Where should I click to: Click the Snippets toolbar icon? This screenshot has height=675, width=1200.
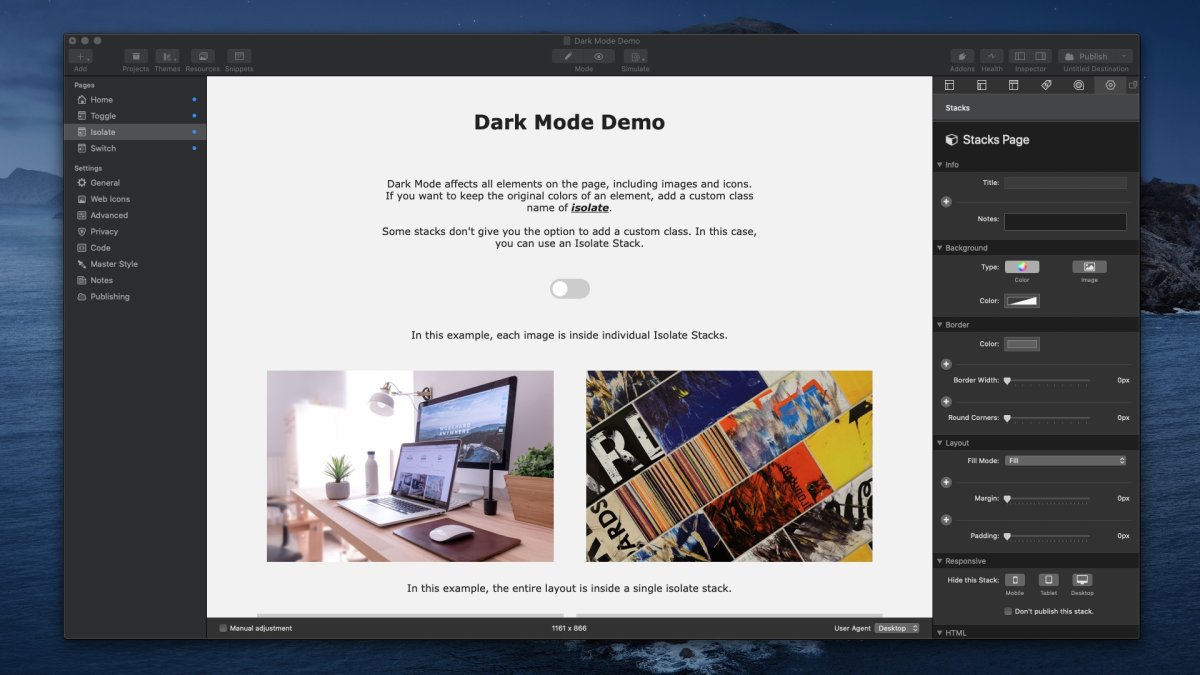pos(238,57)
